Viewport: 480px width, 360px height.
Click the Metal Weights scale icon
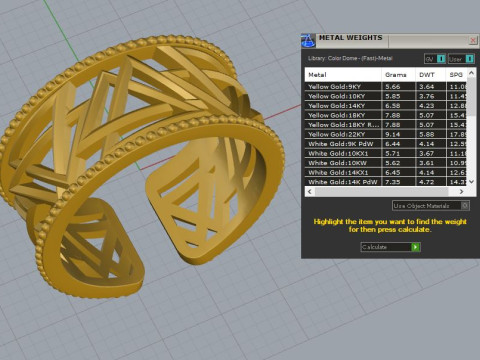(308, 41)
